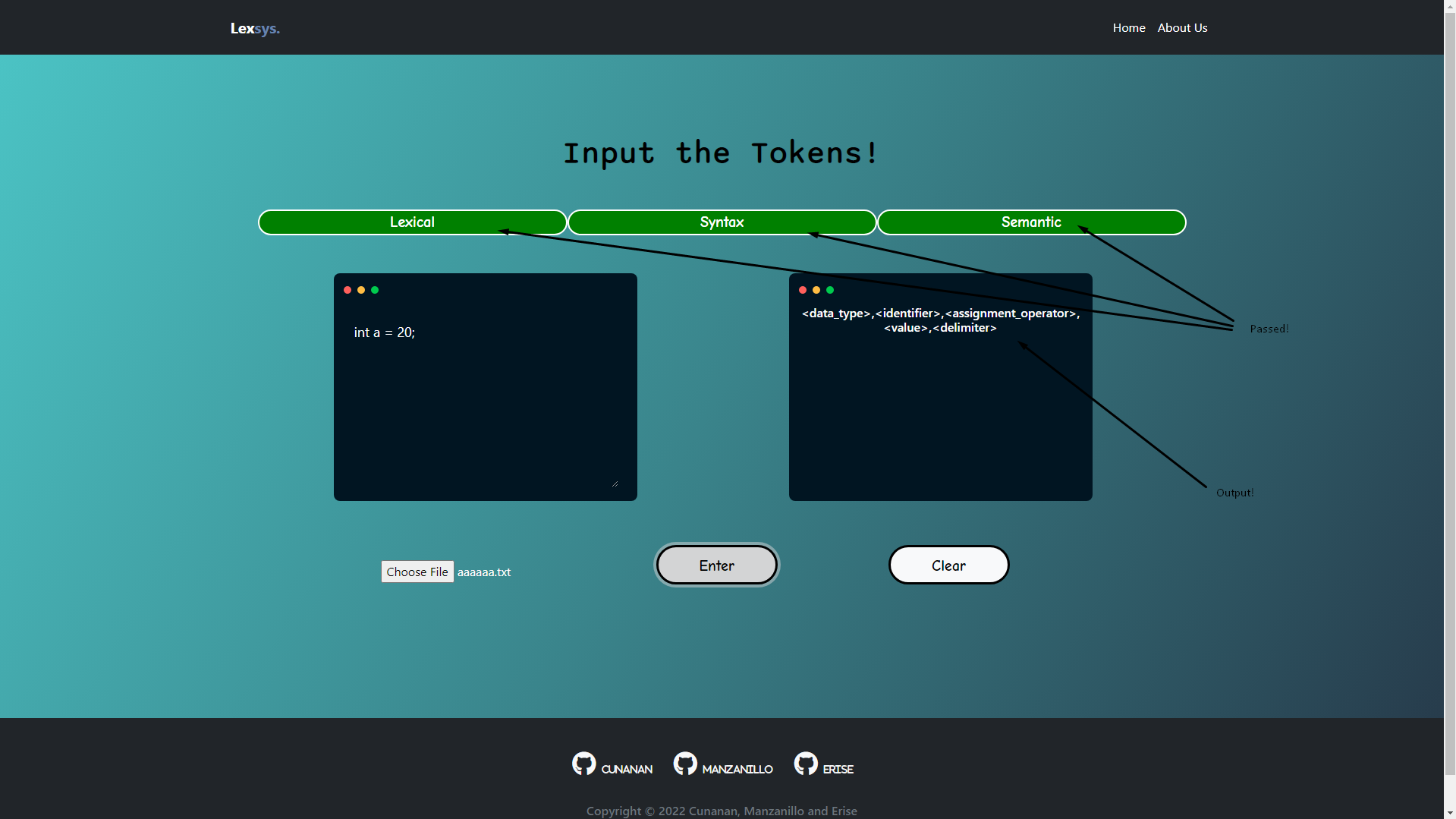Click the green dot on the input terminal
Viewport: 1456px width, 819px height.
coord(376,289)
